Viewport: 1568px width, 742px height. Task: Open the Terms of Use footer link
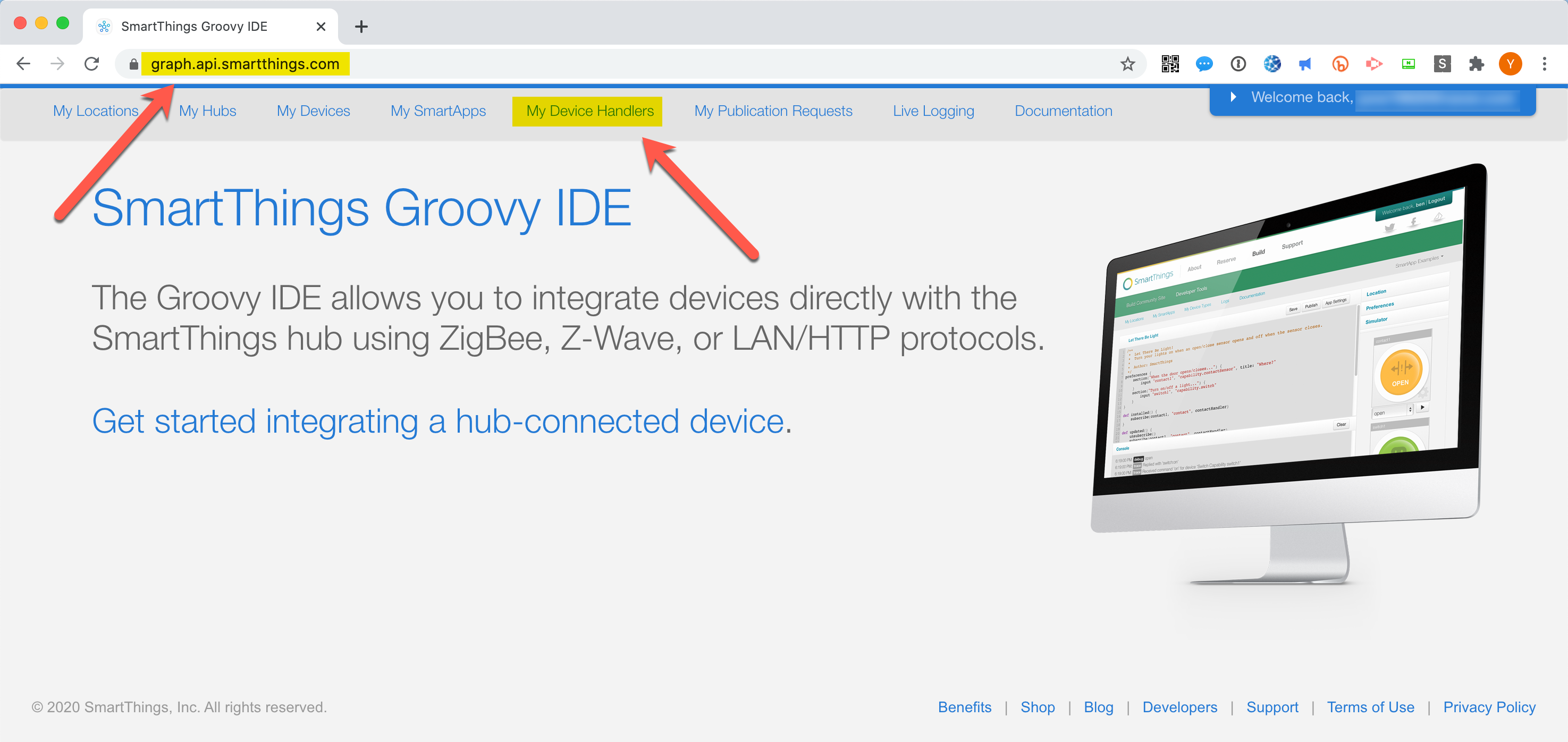pyautogui.click(x=1370, y=707)
